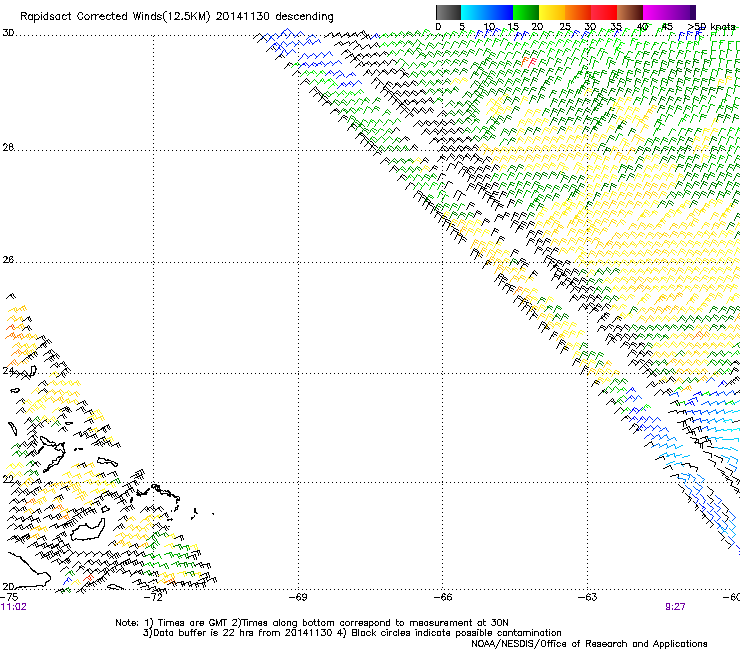Screen dimensions: 740x650
Task: Click the red 30-35 knots legend swatch
Action: tap(604, 12)
